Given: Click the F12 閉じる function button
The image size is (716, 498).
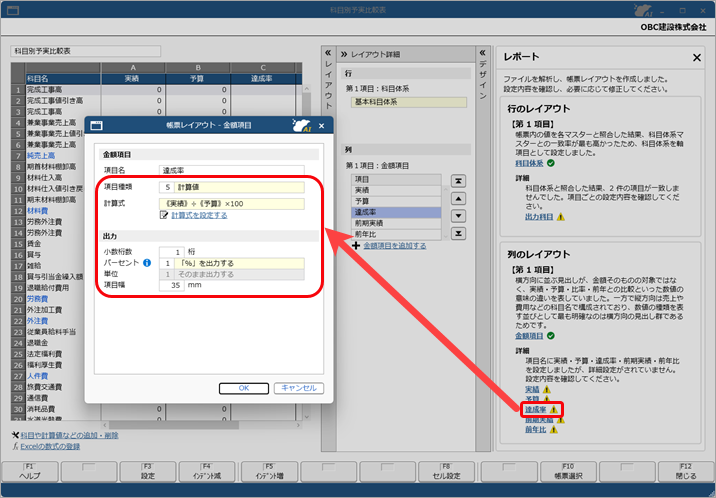Looking at the screenshot, I should click(x=686, y=472).
